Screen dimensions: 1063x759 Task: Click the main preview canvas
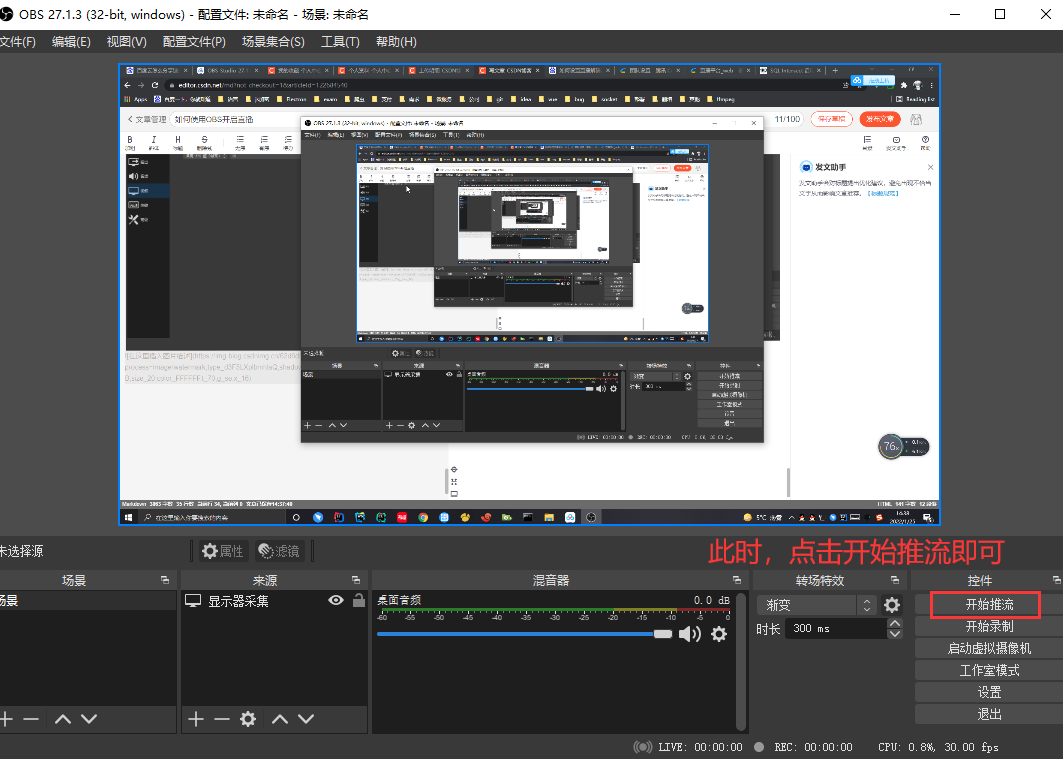[529, 295]
